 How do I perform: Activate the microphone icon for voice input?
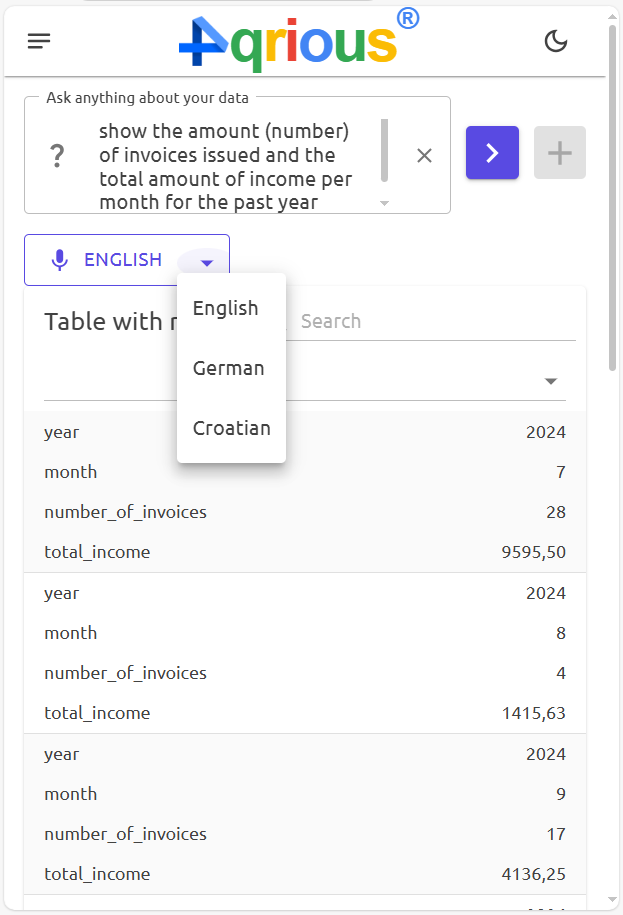[x=59, y=258]
